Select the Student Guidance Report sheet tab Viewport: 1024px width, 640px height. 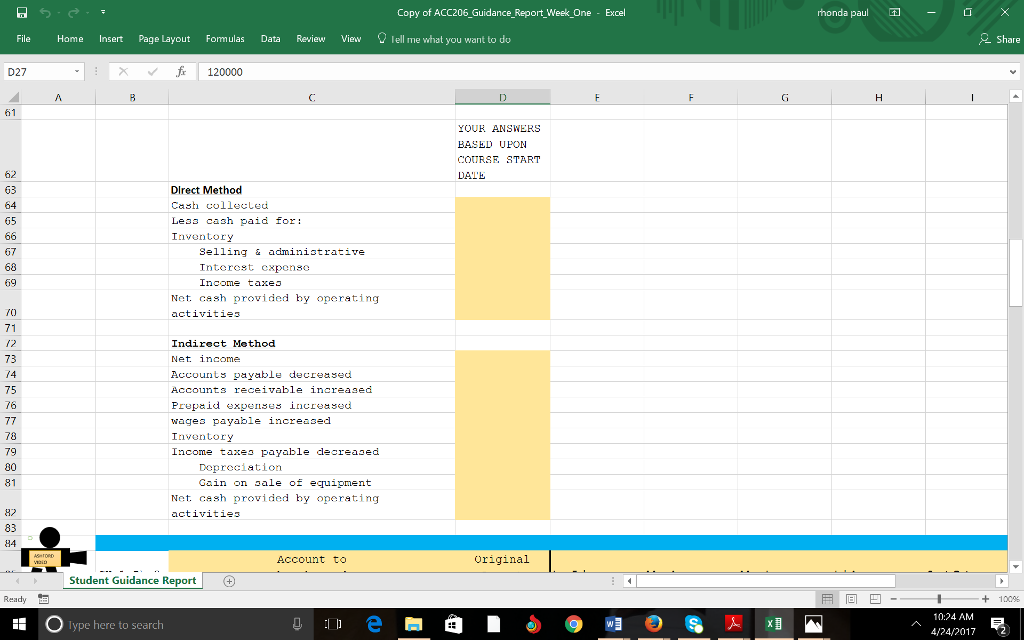pos(131,580)
